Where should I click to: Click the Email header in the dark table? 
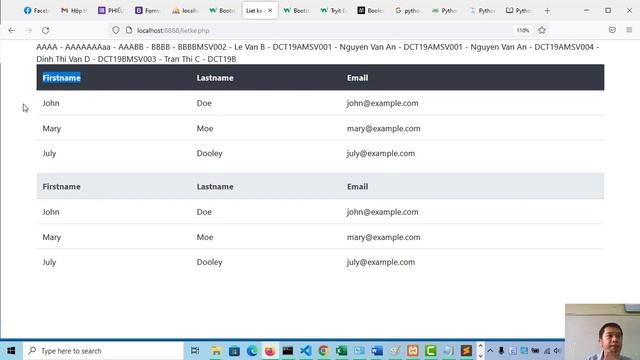coord(358,78)
